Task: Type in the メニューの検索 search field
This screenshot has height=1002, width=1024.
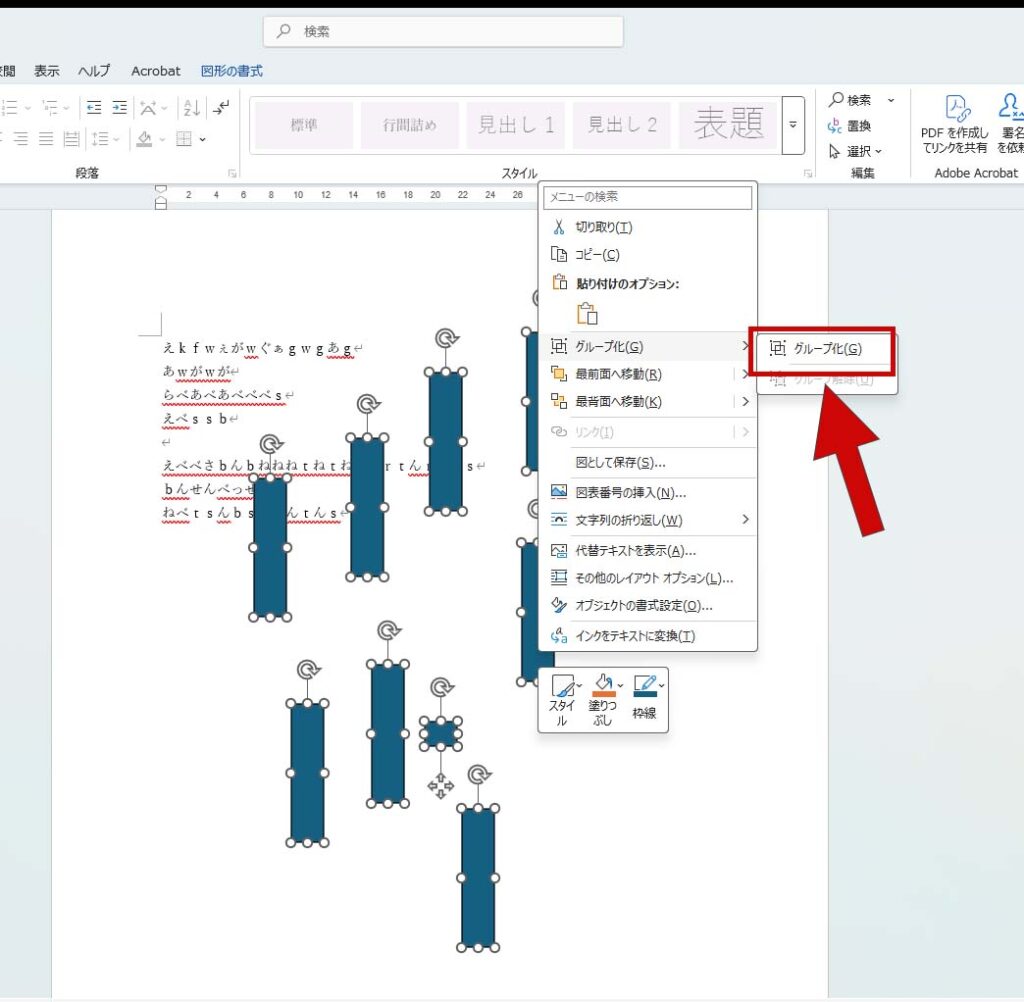Action: coord(647,198)
